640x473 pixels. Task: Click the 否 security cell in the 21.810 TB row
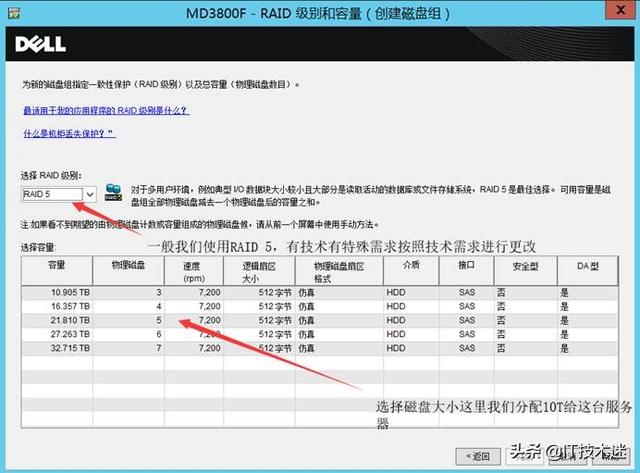501,320
